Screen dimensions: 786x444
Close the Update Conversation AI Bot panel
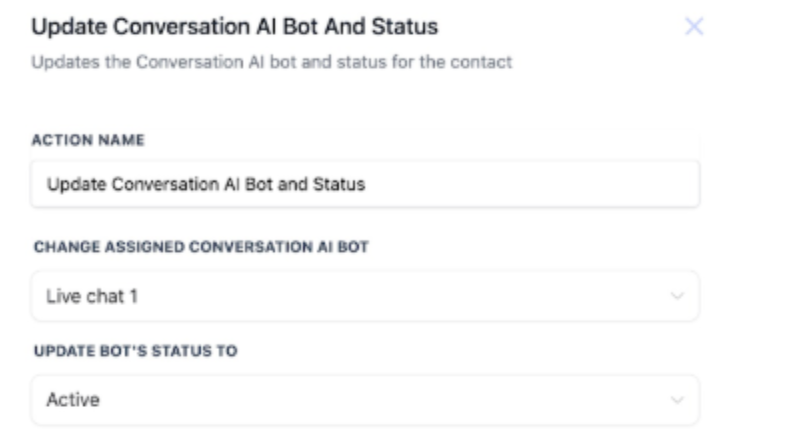point(694,27)
